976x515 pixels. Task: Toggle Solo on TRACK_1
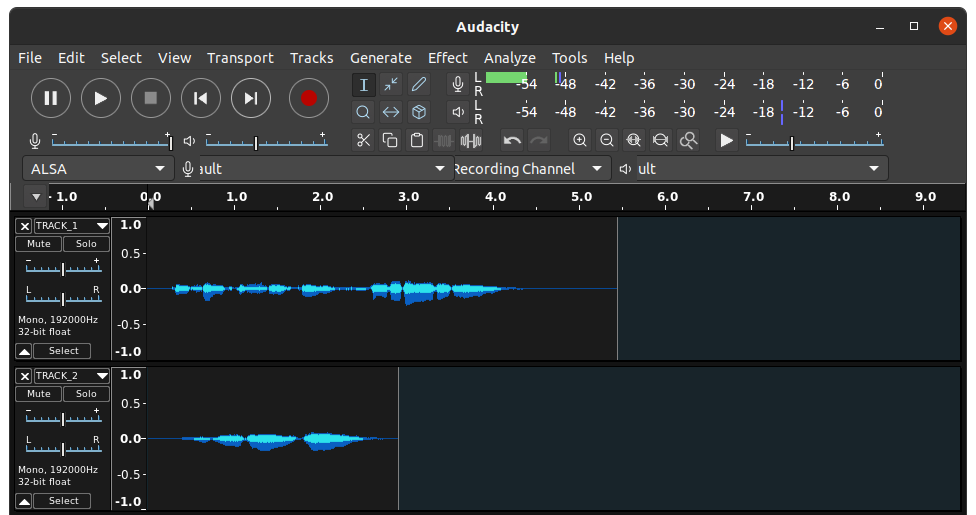coord(86,244)
